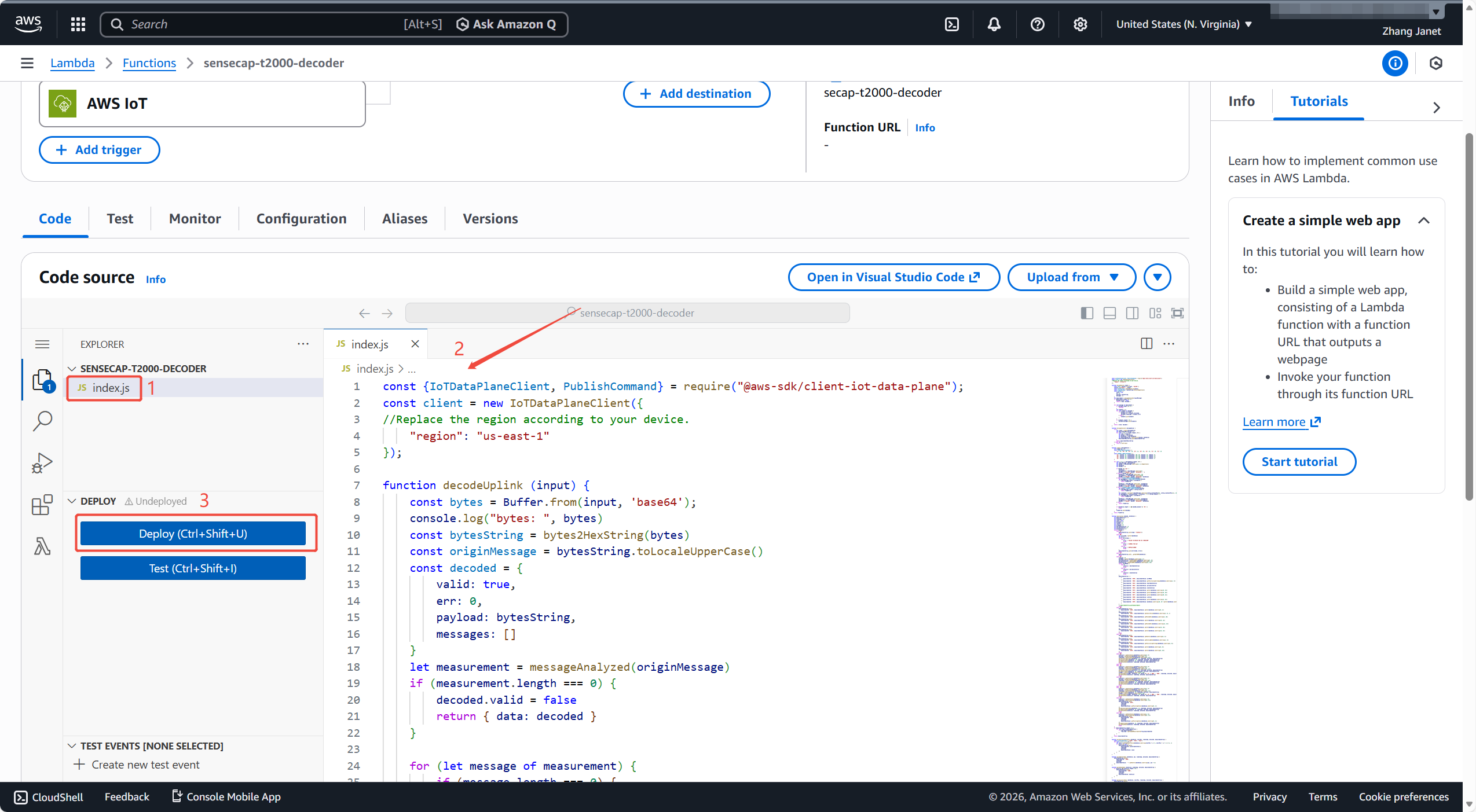The image size is (1476, 812).
Task: Split the editor right
Action: (x=1146, y=344)
